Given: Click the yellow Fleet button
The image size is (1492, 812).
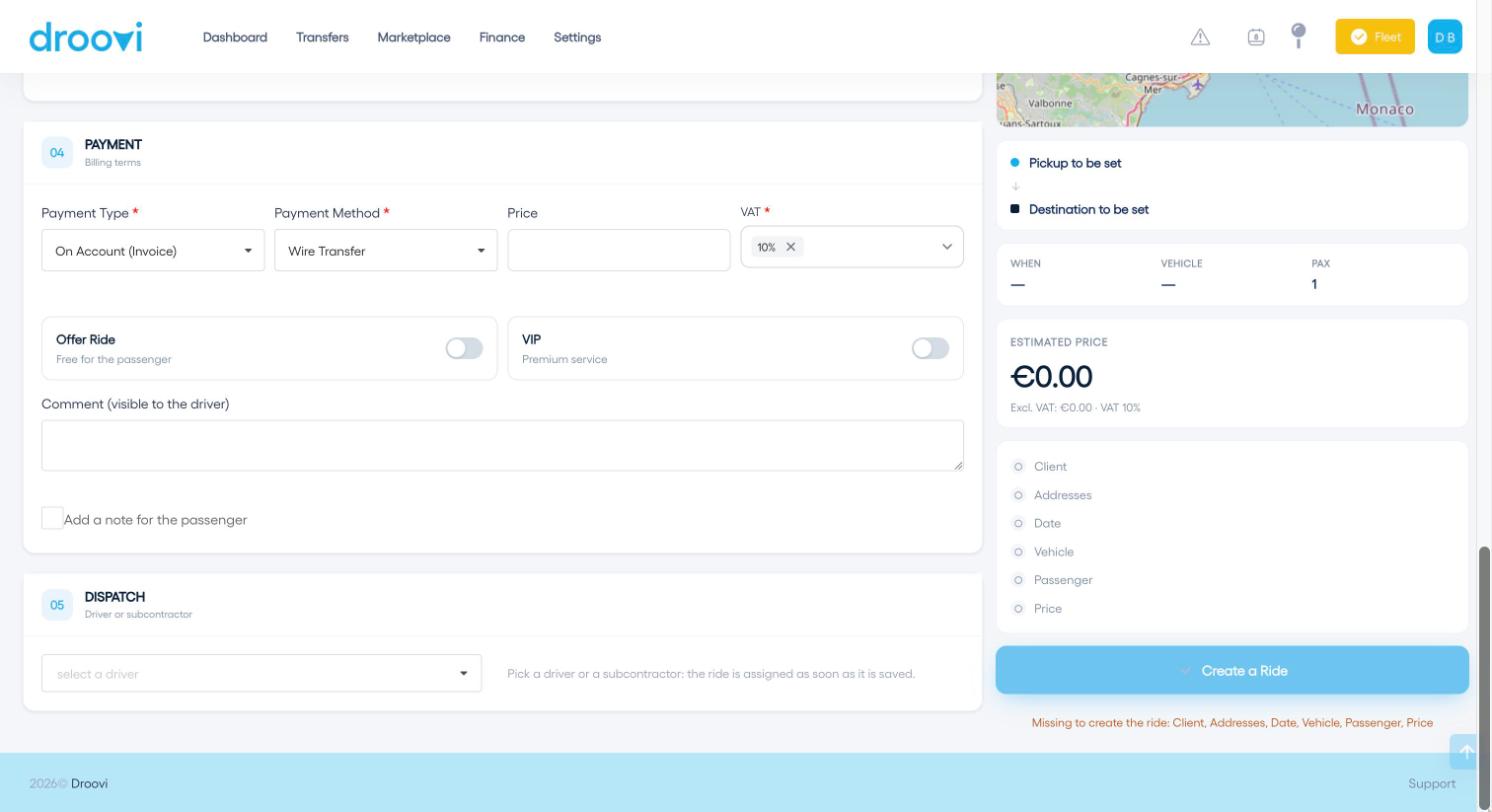Looking at the screenshot, I should pos(1375,37).
